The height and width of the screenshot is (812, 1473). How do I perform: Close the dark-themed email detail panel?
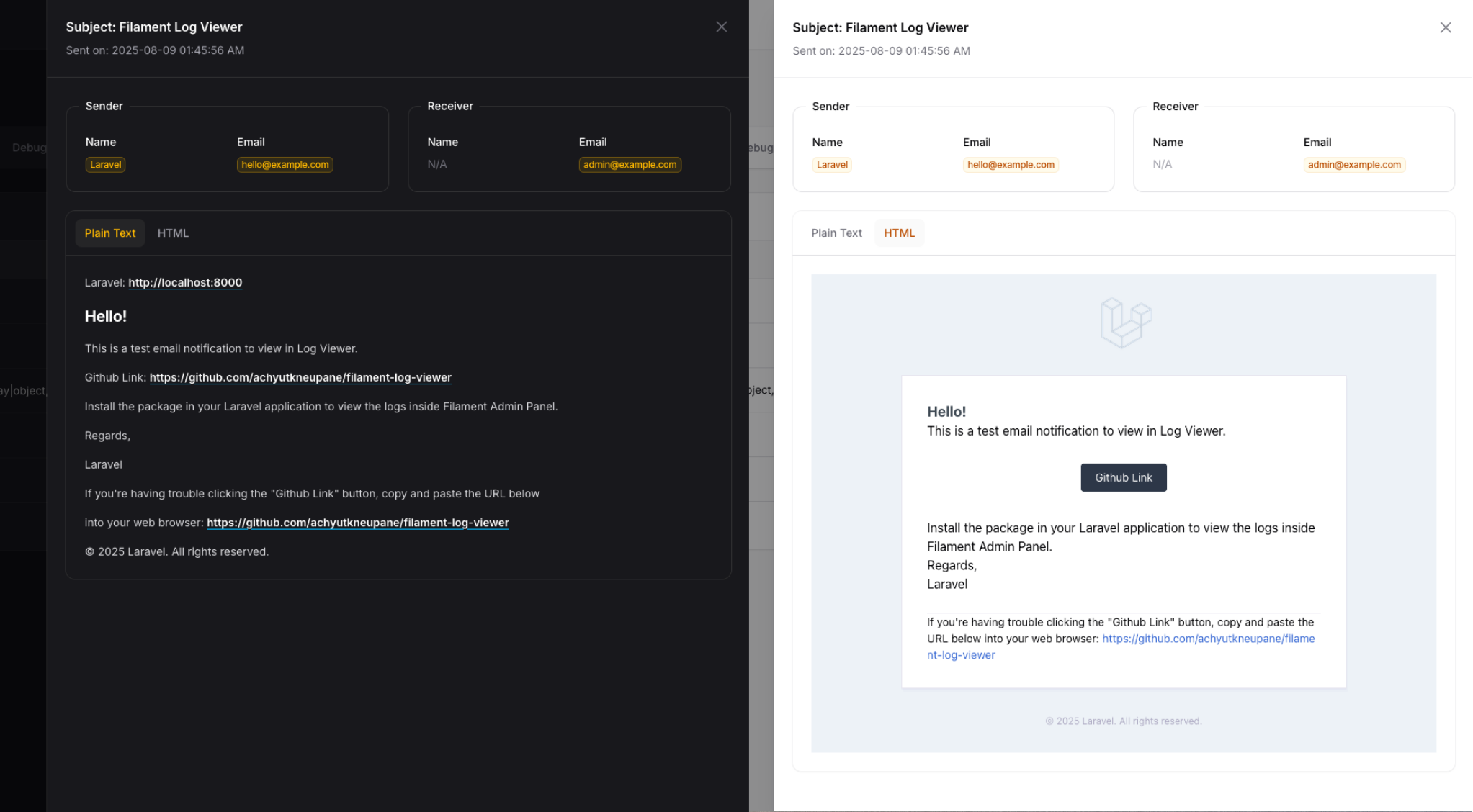coord(721,27)
